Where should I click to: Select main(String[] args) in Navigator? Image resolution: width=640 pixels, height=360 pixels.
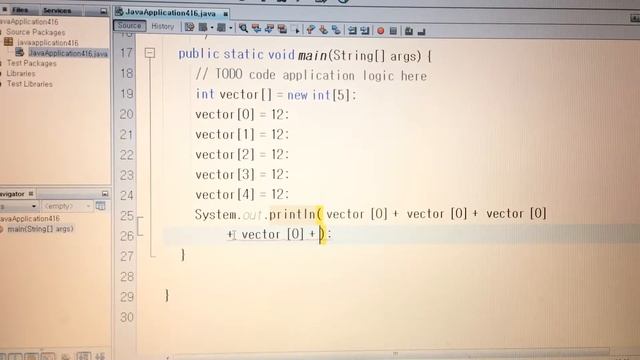click(x=40, y=229)
